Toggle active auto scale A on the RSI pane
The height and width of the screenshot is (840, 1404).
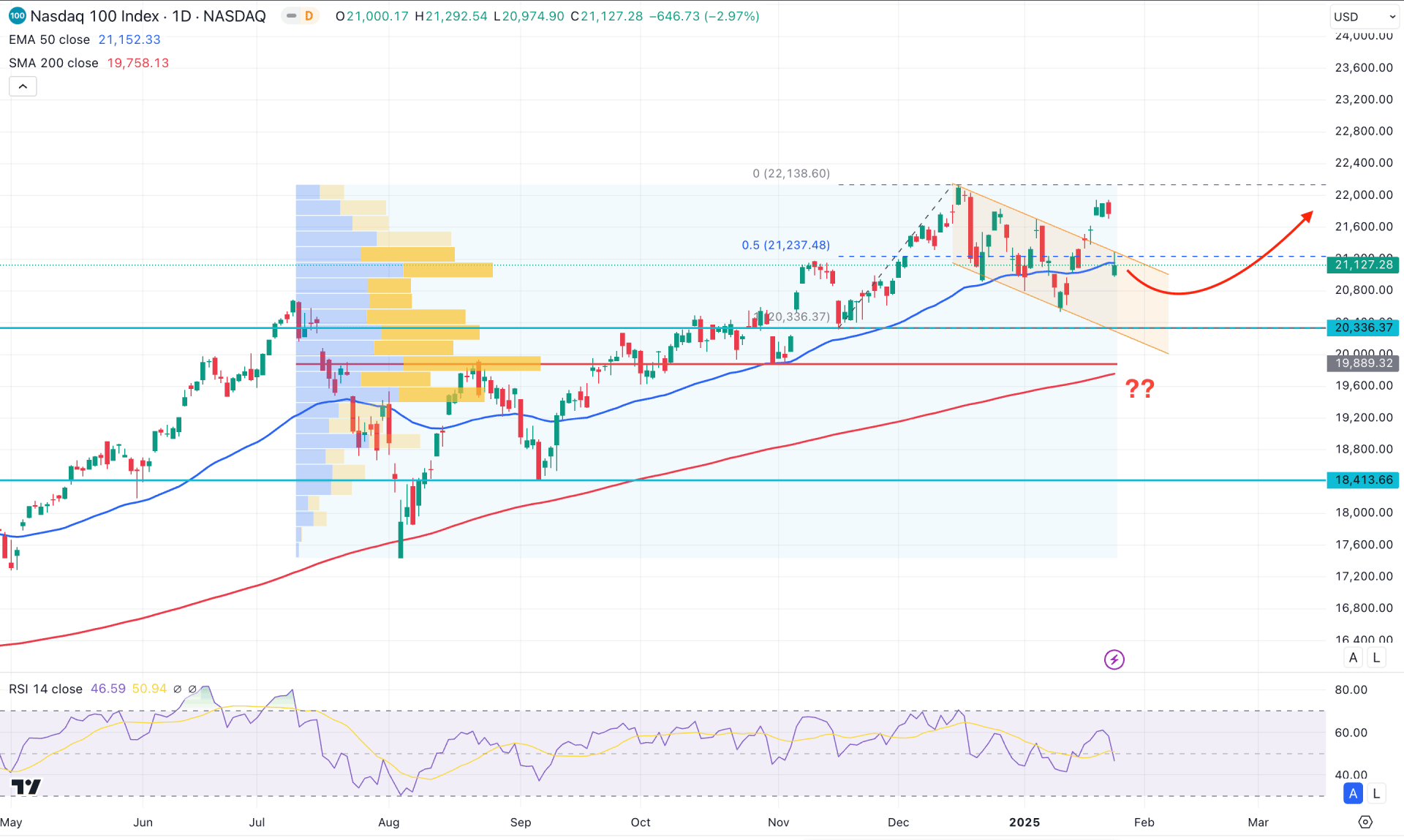[x=1353, y=793]
